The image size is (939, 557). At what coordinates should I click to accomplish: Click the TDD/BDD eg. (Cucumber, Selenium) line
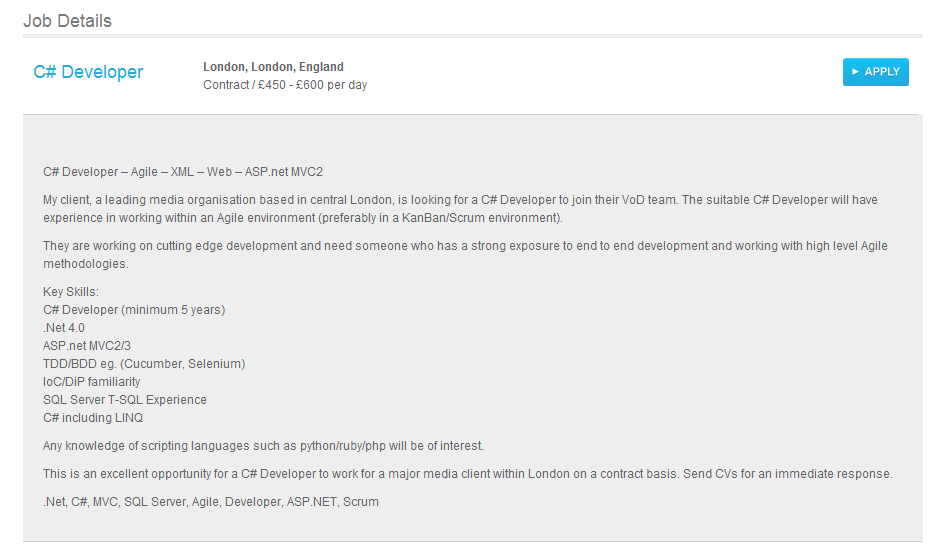click(144, 364)
